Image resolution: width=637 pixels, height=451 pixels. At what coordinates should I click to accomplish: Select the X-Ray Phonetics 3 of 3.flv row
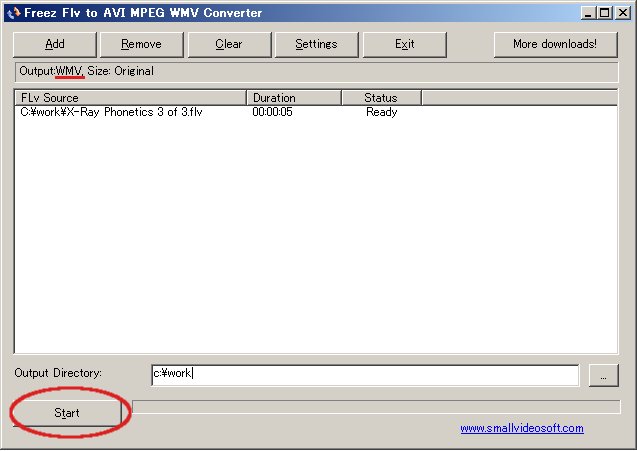(x=316, y=112)
